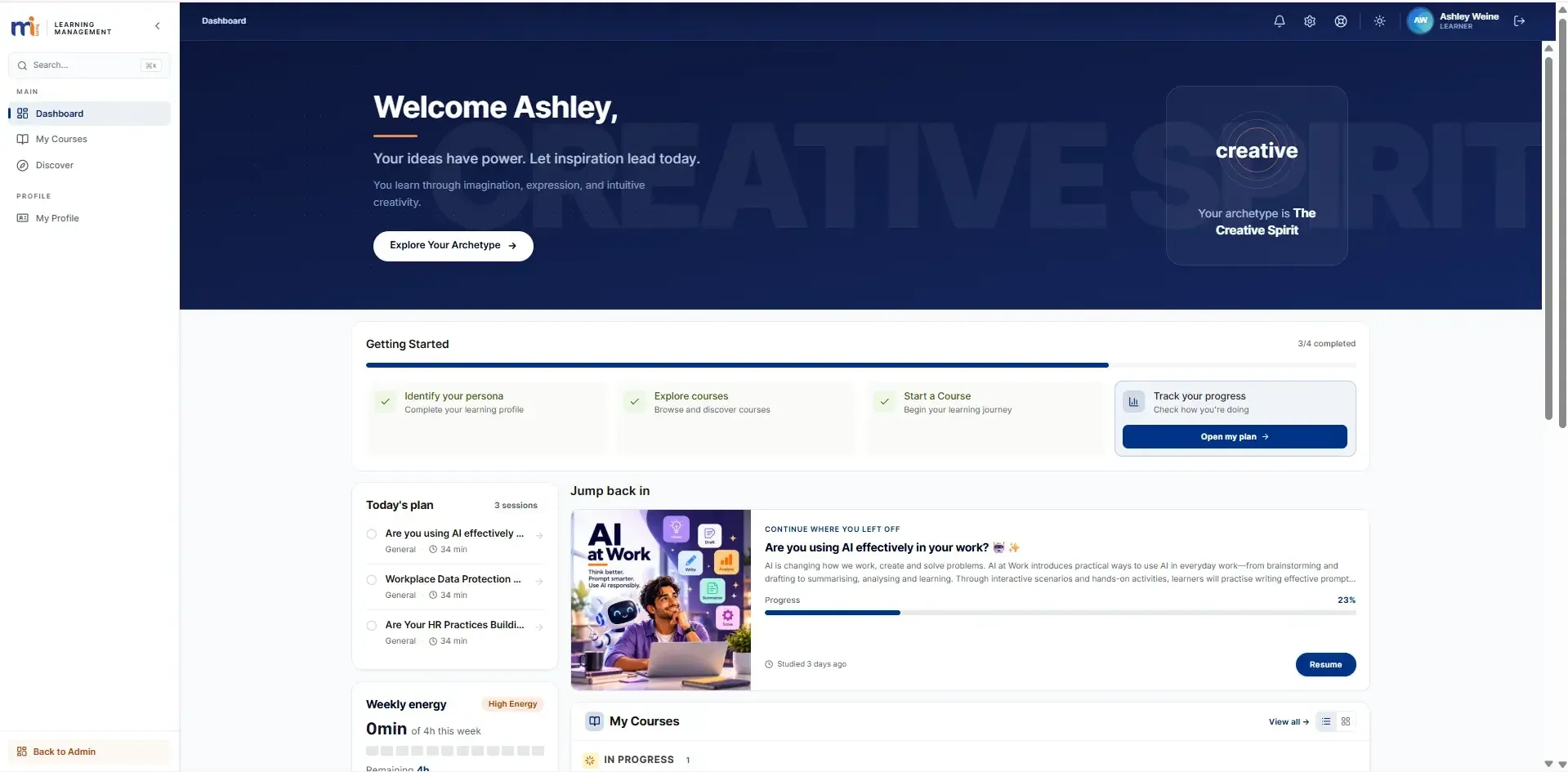Switch My Courses to list view
1568x772 pixels.
pos(1325,721)
